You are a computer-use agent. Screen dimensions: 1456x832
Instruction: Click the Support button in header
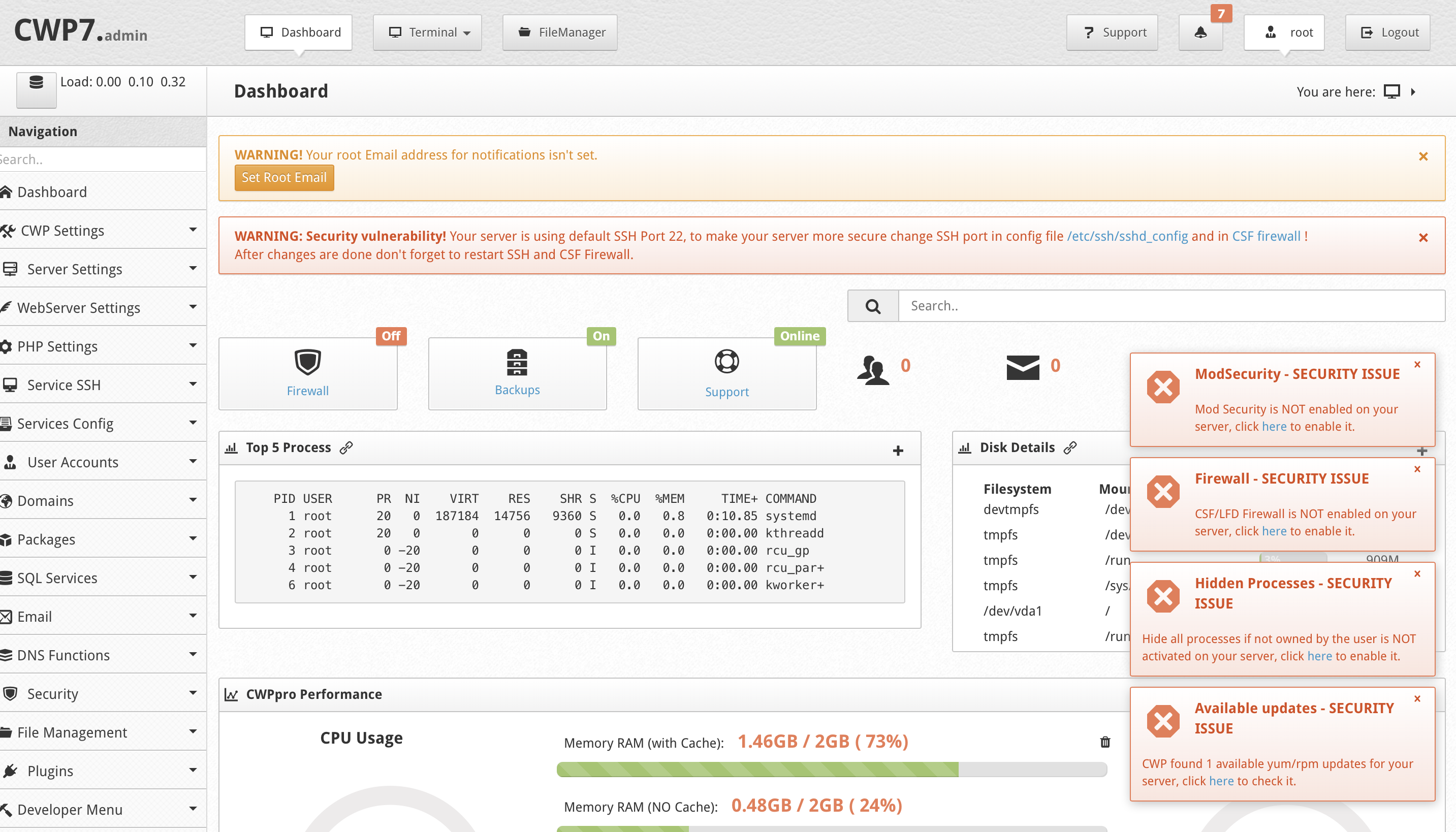[1112, 33]
